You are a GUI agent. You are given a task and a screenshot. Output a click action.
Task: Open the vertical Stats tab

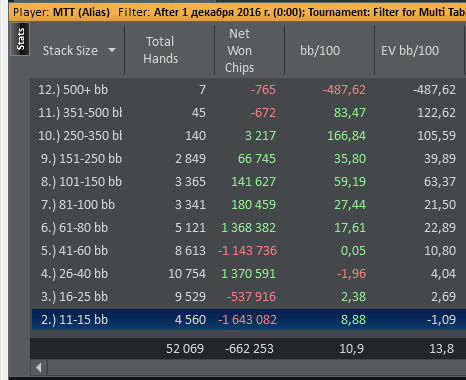20,39
